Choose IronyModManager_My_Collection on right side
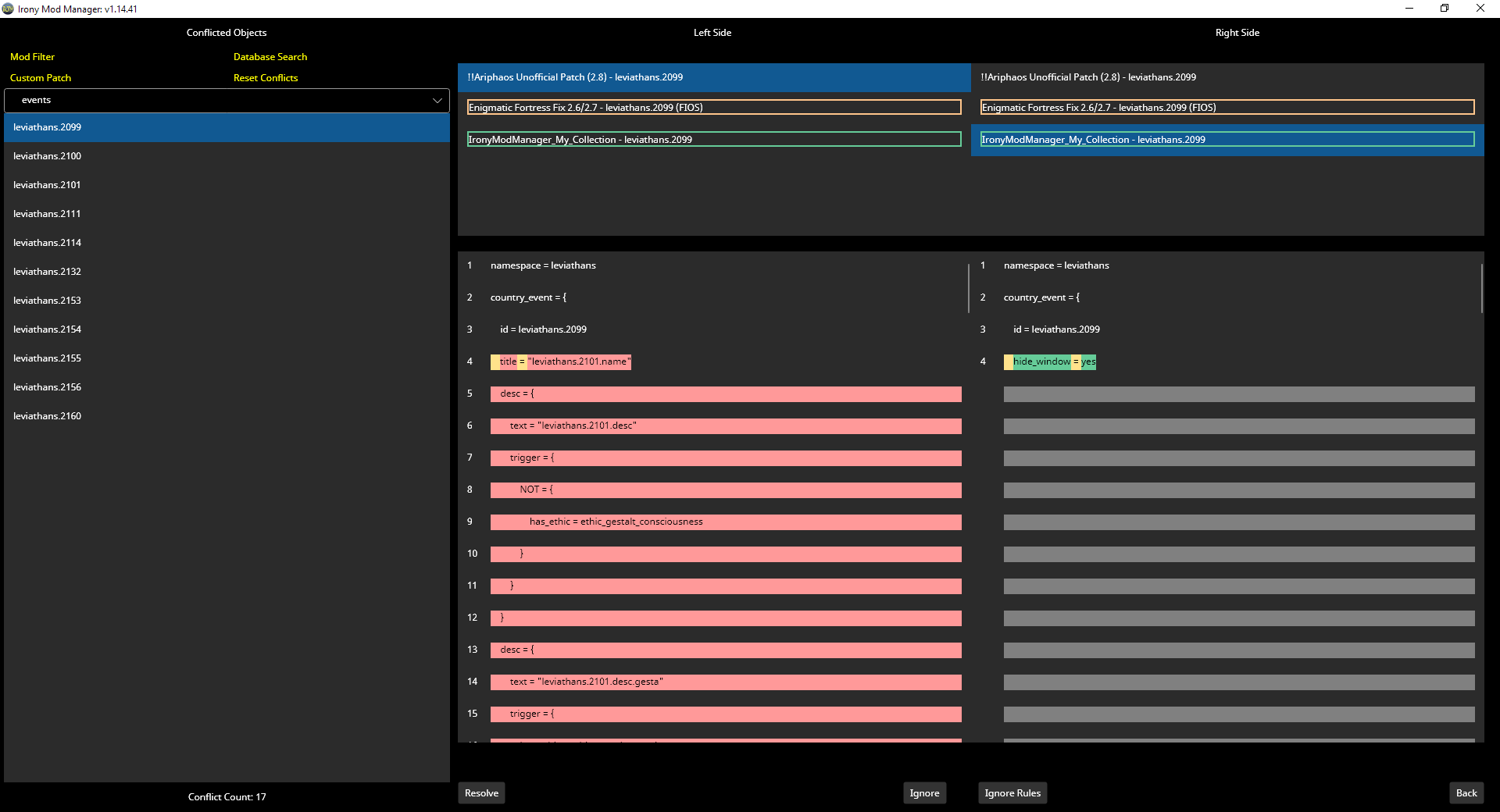This screenshot has width=1500, height=812. point(1227,140)
